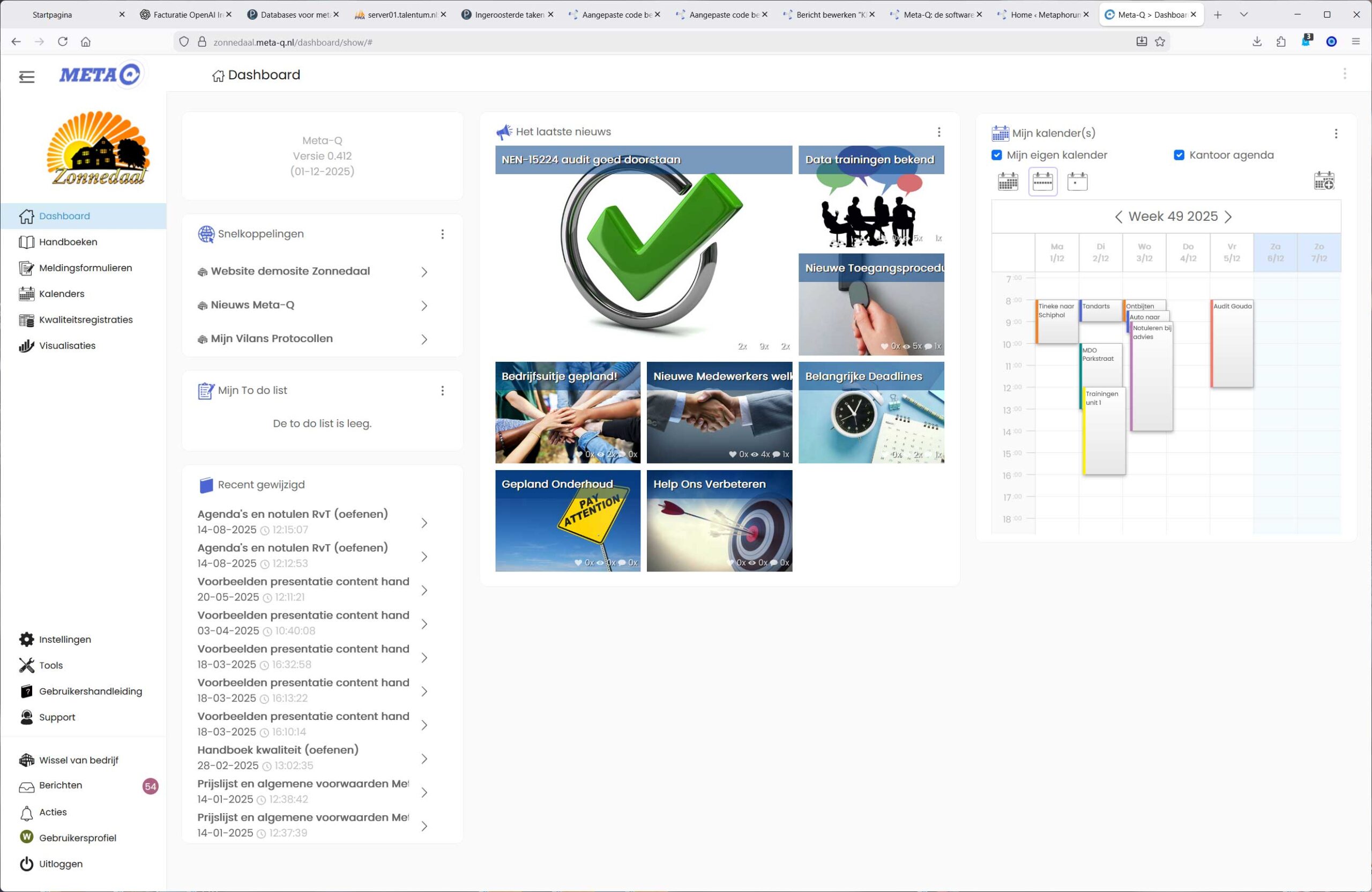Open Handboeken menu item
The width and height of the screenshot is (1372, 892).
click(68, 242)
